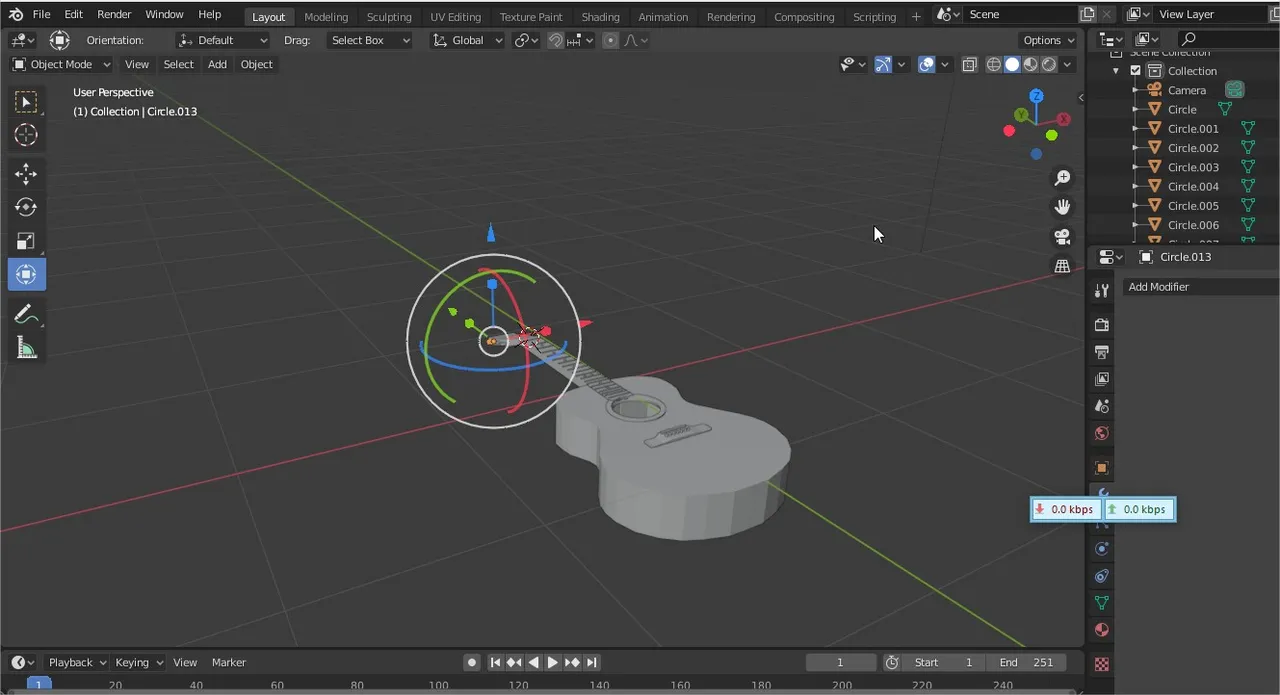Viewport: 1280px width, 695px height.
Task: Activate the Cursor tool
Action: point(26,135)
